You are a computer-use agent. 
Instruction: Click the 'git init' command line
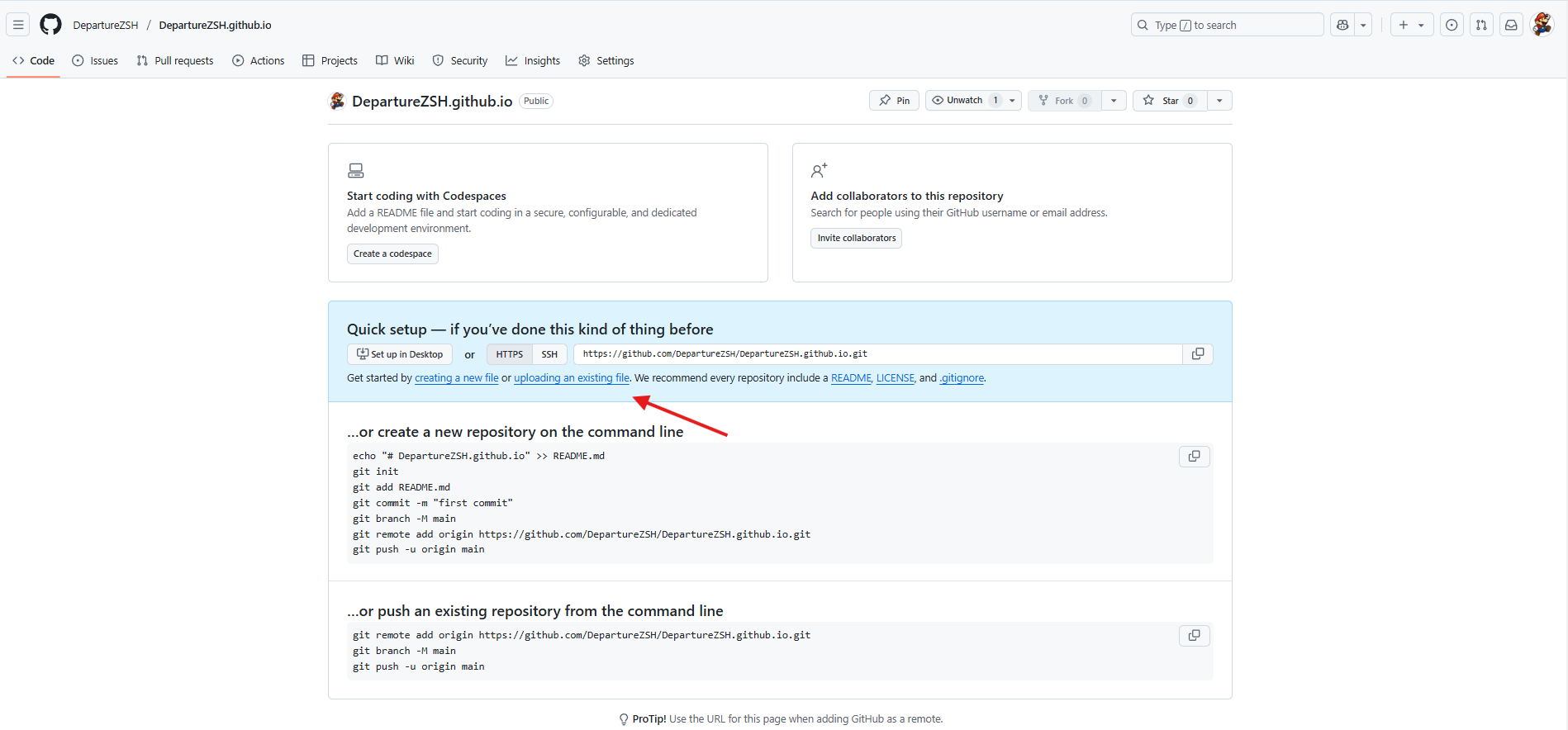click(x=376, y=472)
